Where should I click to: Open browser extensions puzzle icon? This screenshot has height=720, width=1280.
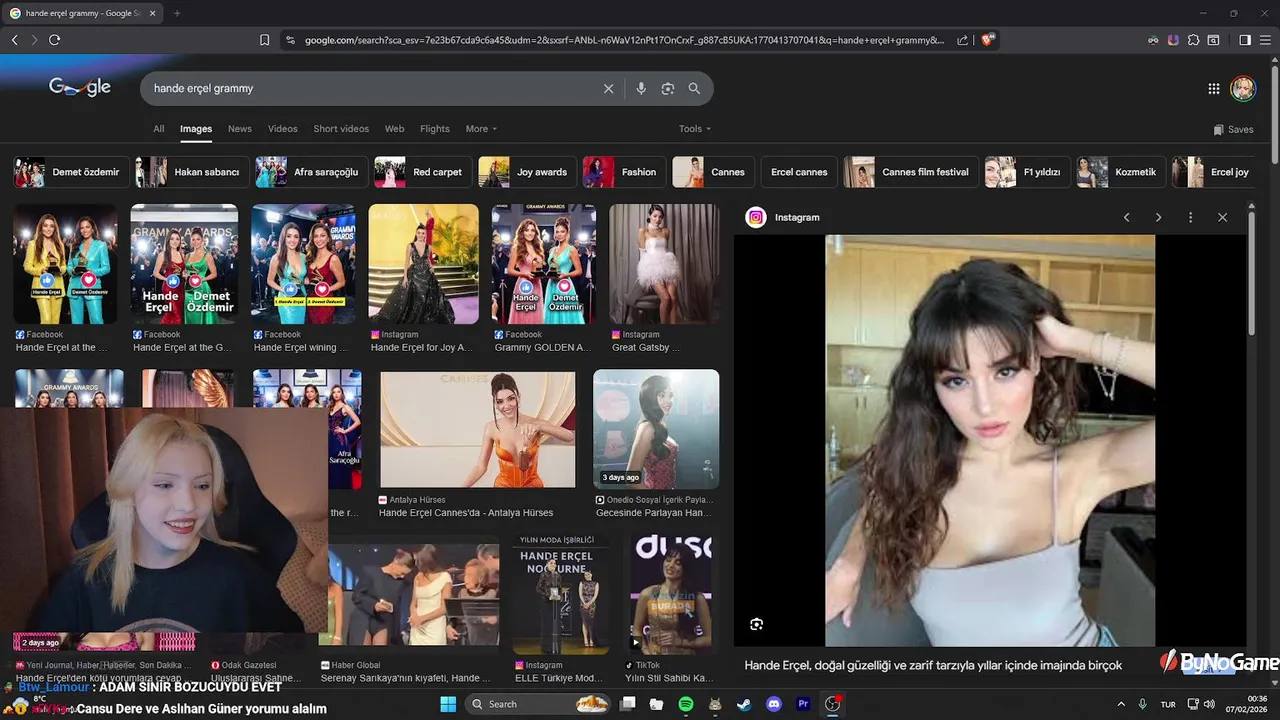pyautogui.click(x=1193, y=40)
